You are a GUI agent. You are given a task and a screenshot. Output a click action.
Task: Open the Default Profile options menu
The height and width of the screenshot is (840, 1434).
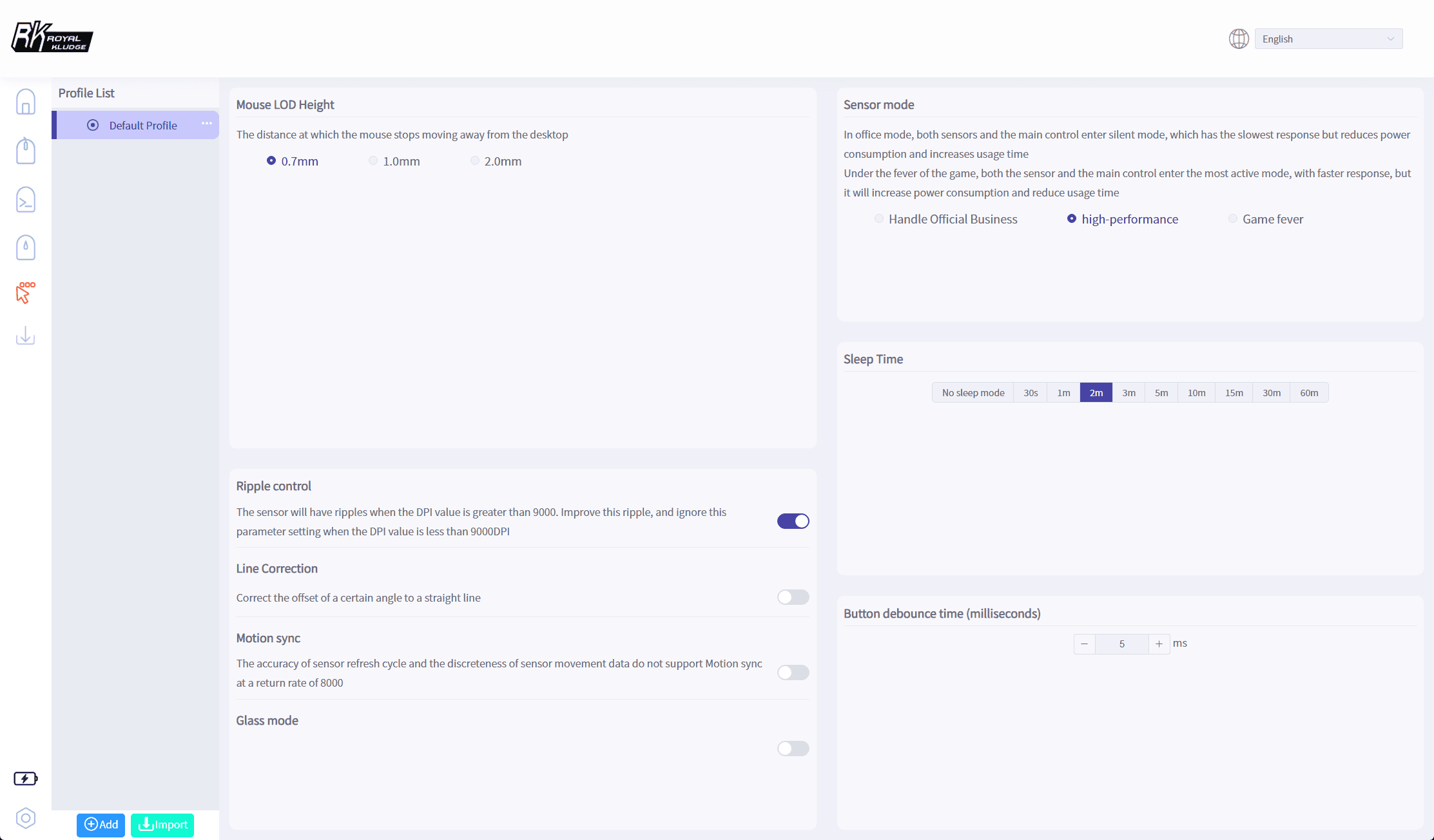point(207,124)
